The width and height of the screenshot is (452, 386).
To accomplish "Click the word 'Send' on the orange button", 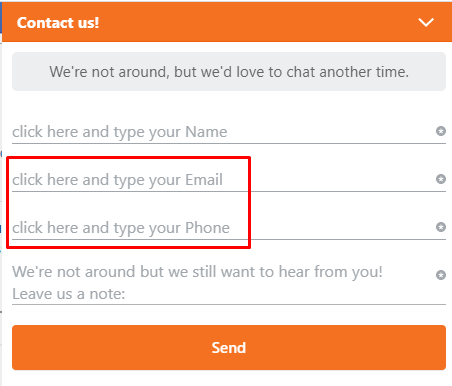I will click(x=229, y=348).
